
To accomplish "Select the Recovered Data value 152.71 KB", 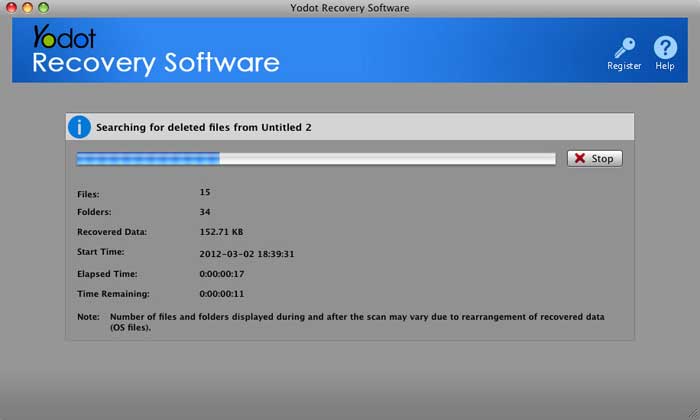I will click(x=221, y=232).
